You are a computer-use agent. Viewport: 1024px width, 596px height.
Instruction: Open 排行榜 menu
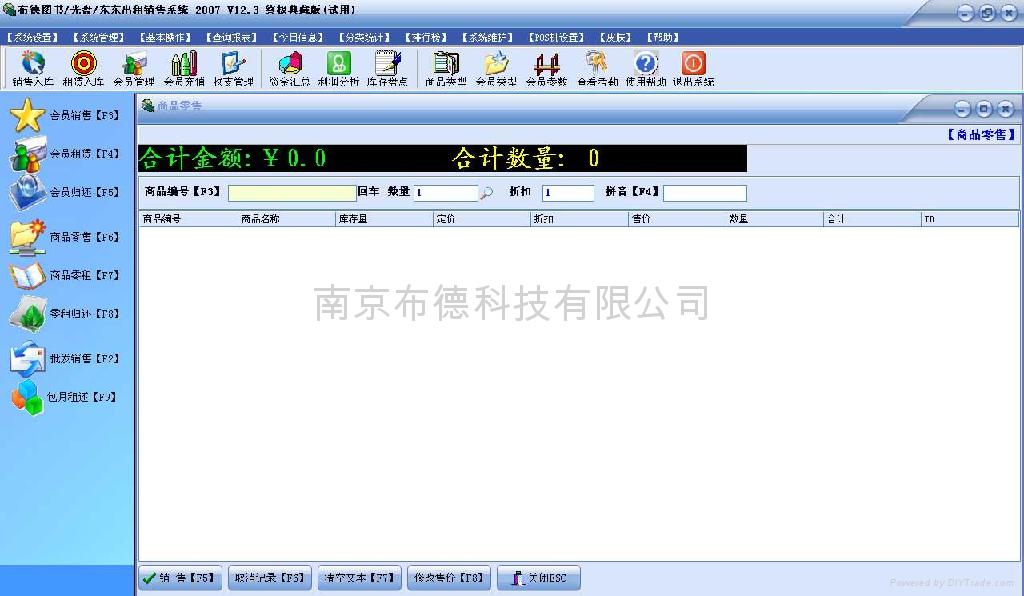click(x=426, y=37)
